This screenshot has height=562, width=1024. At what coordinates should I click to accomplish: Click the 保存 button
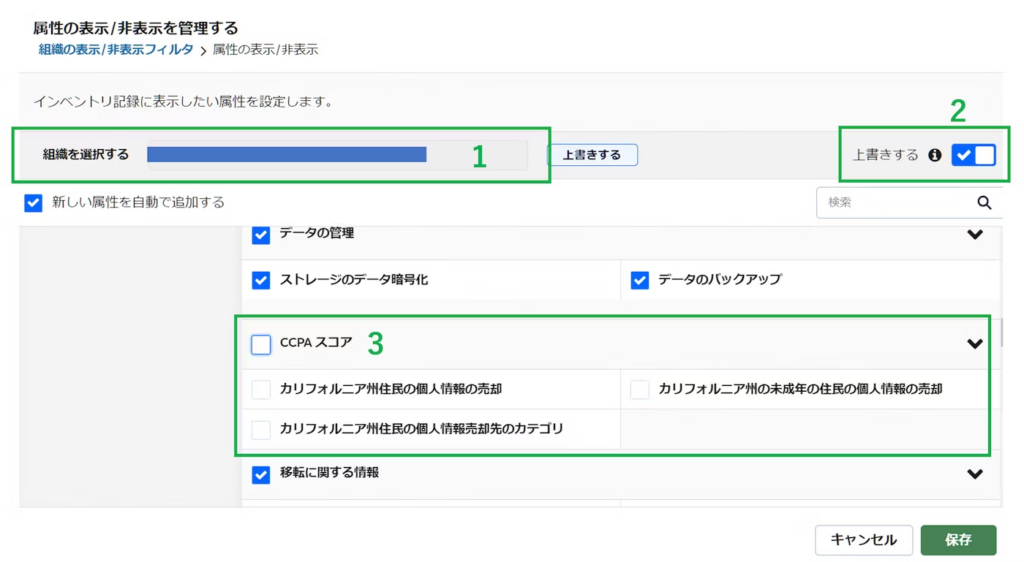click(957, 540)
